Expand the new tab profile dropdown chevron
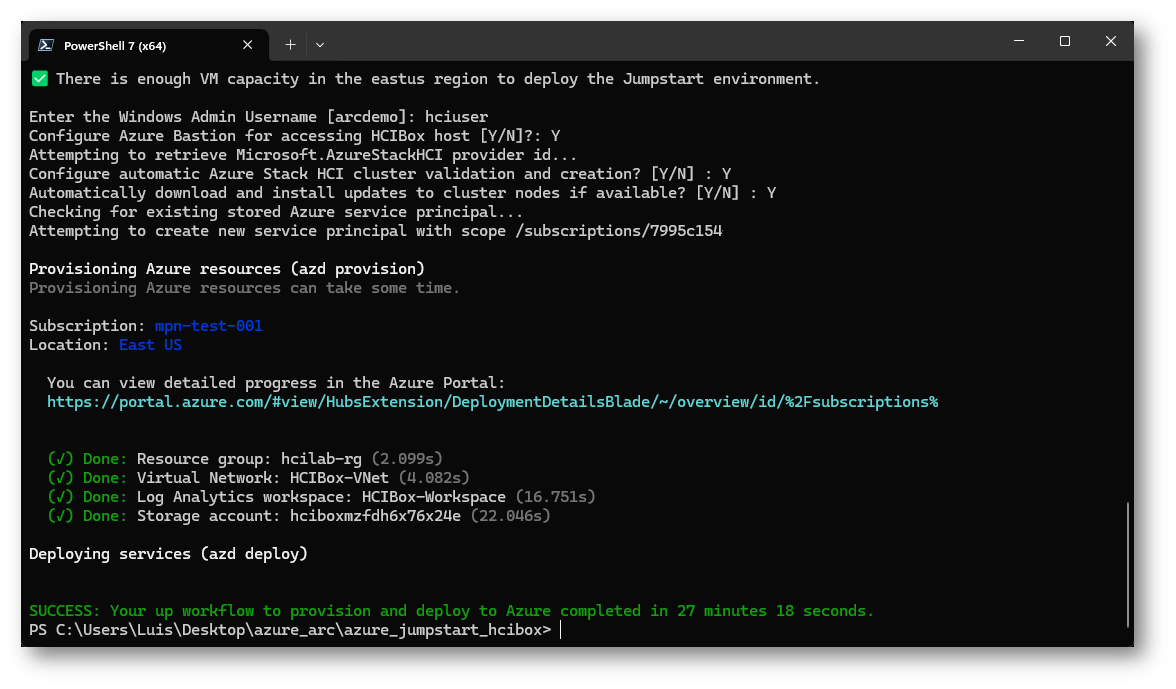The image size is (1176, 689). tap(320, 45)
